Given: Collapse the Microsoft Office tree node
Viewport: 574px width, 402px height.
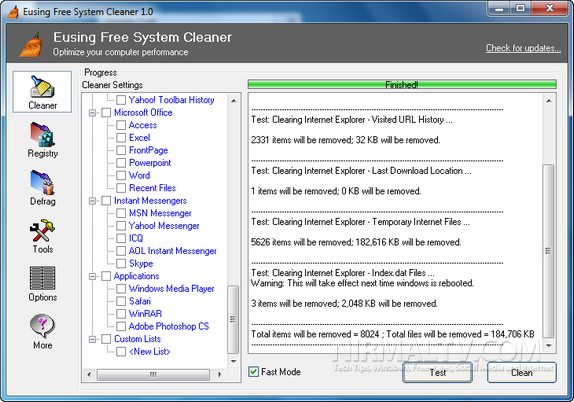Looking at the screenshot, I should pyautogui.click(x=93, y=113).
